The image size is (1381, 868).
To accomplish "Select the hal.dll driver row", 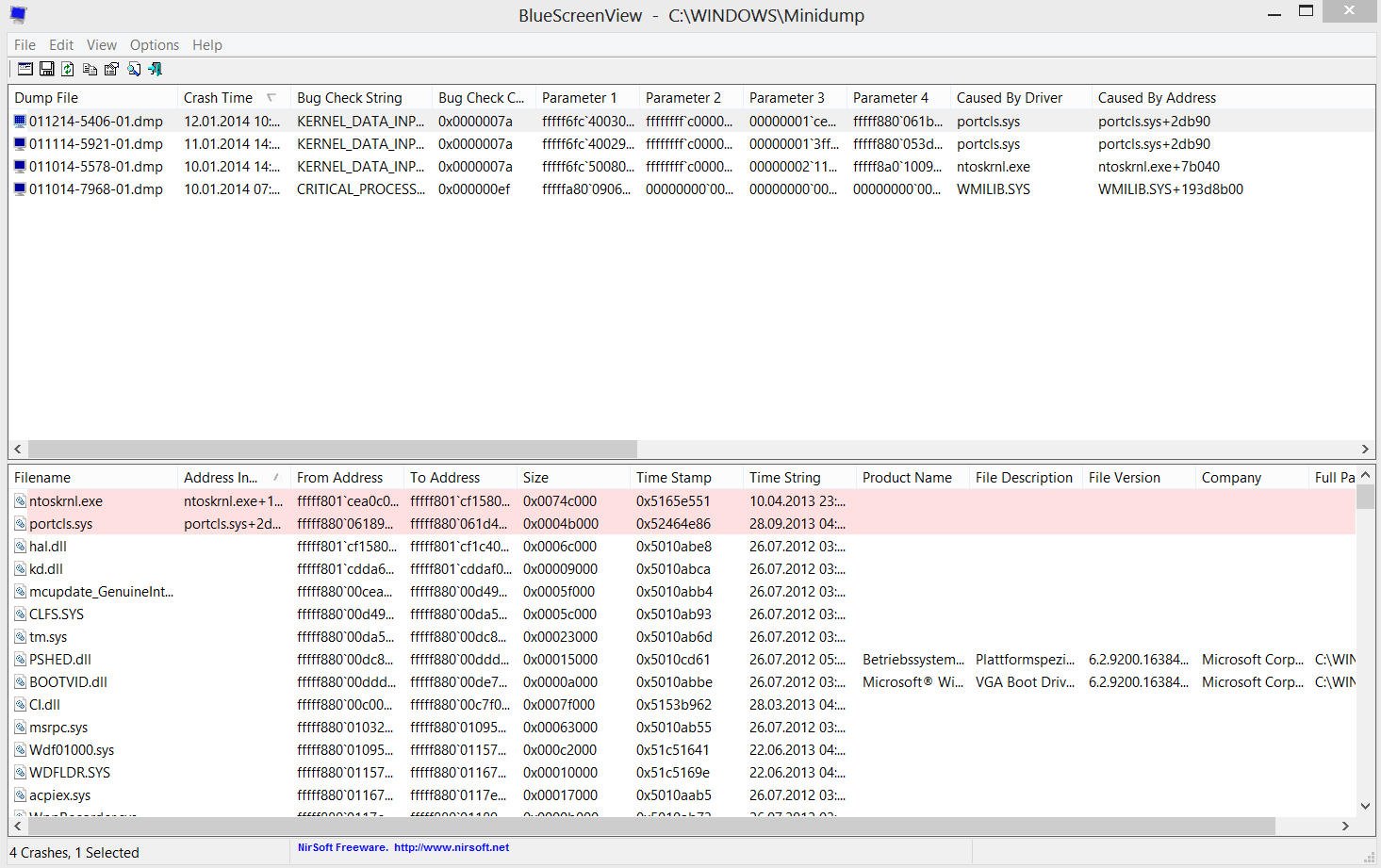I will 682,546.
